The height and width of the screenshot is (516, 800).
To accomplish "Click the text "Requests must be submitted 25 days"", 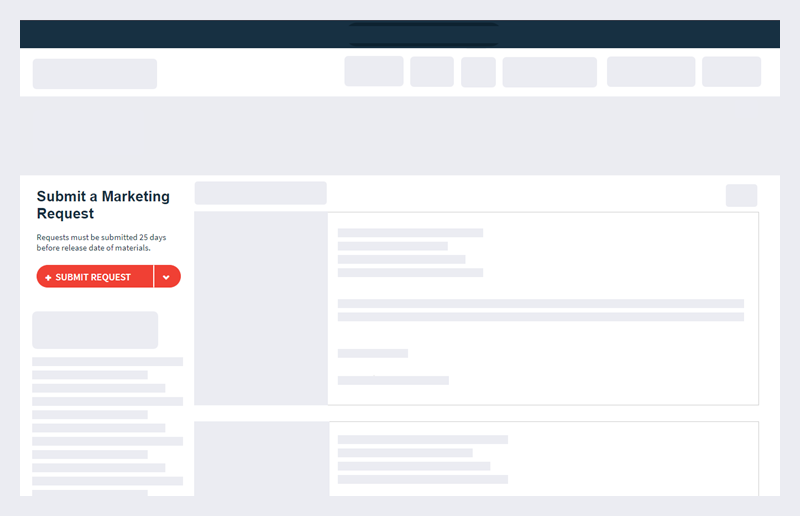I will (101, 237).
